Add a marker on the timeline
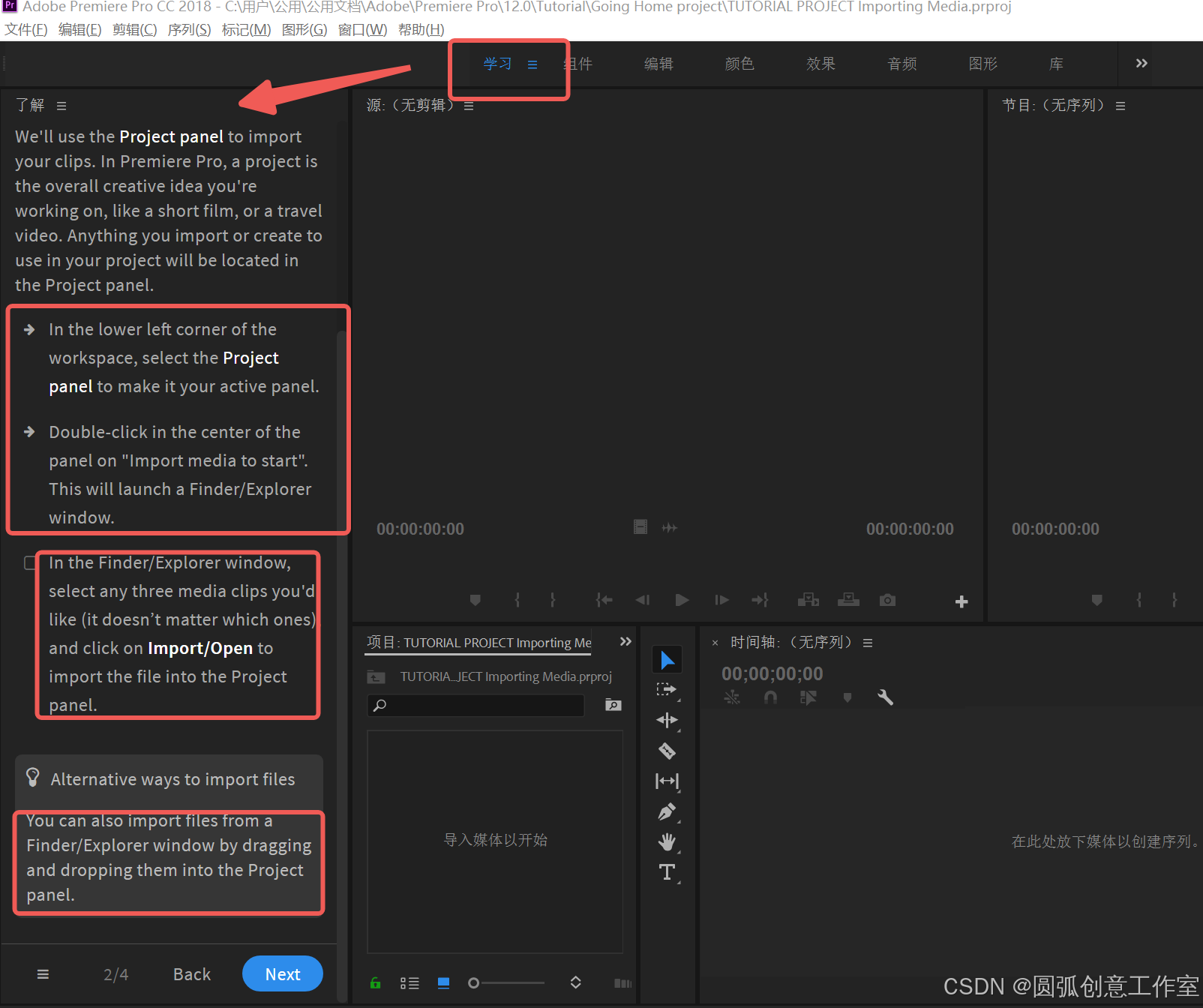Image resolution: width=1203 pixels, height=1008 pixels. (847, 697)
